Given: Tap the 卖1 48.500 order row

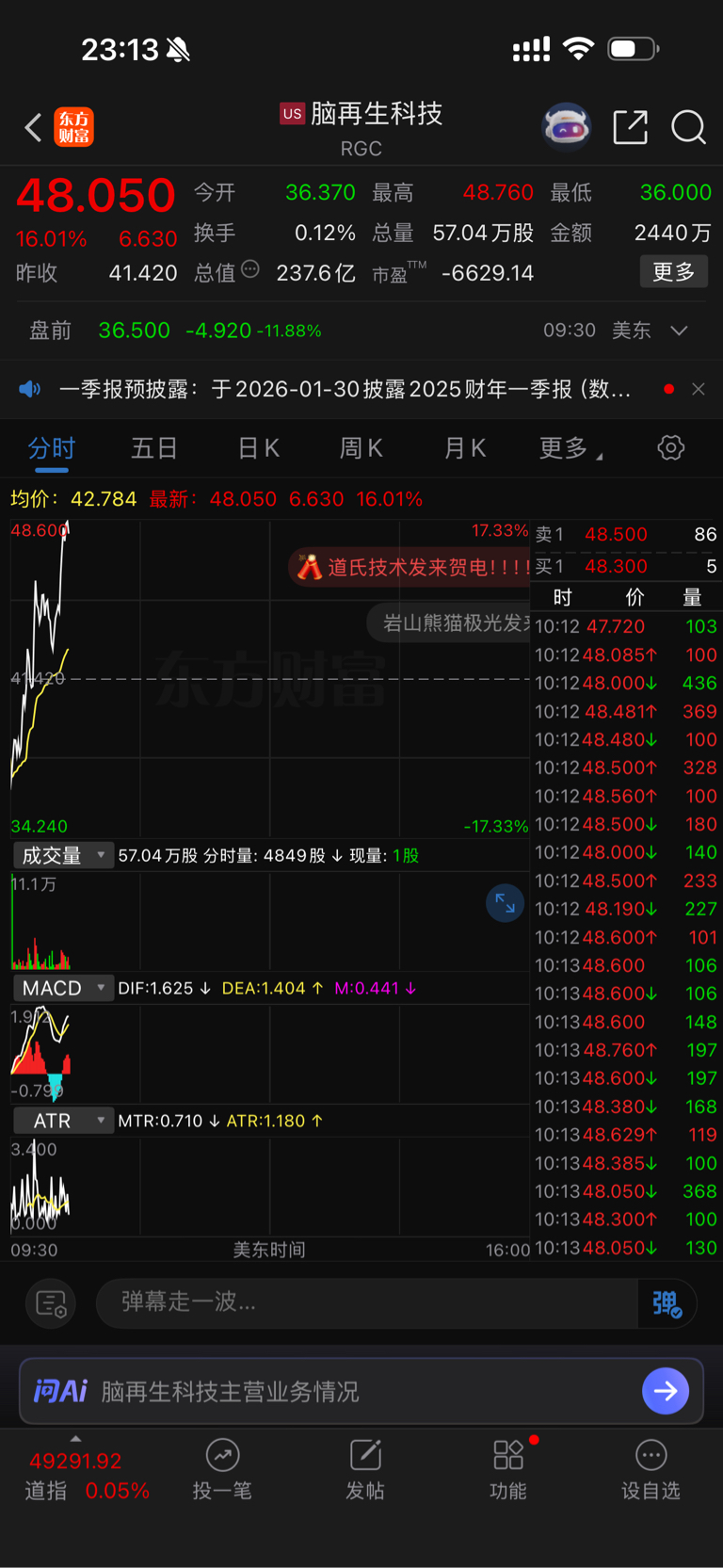Looking at the screenshot, I should tap(626, 534).
